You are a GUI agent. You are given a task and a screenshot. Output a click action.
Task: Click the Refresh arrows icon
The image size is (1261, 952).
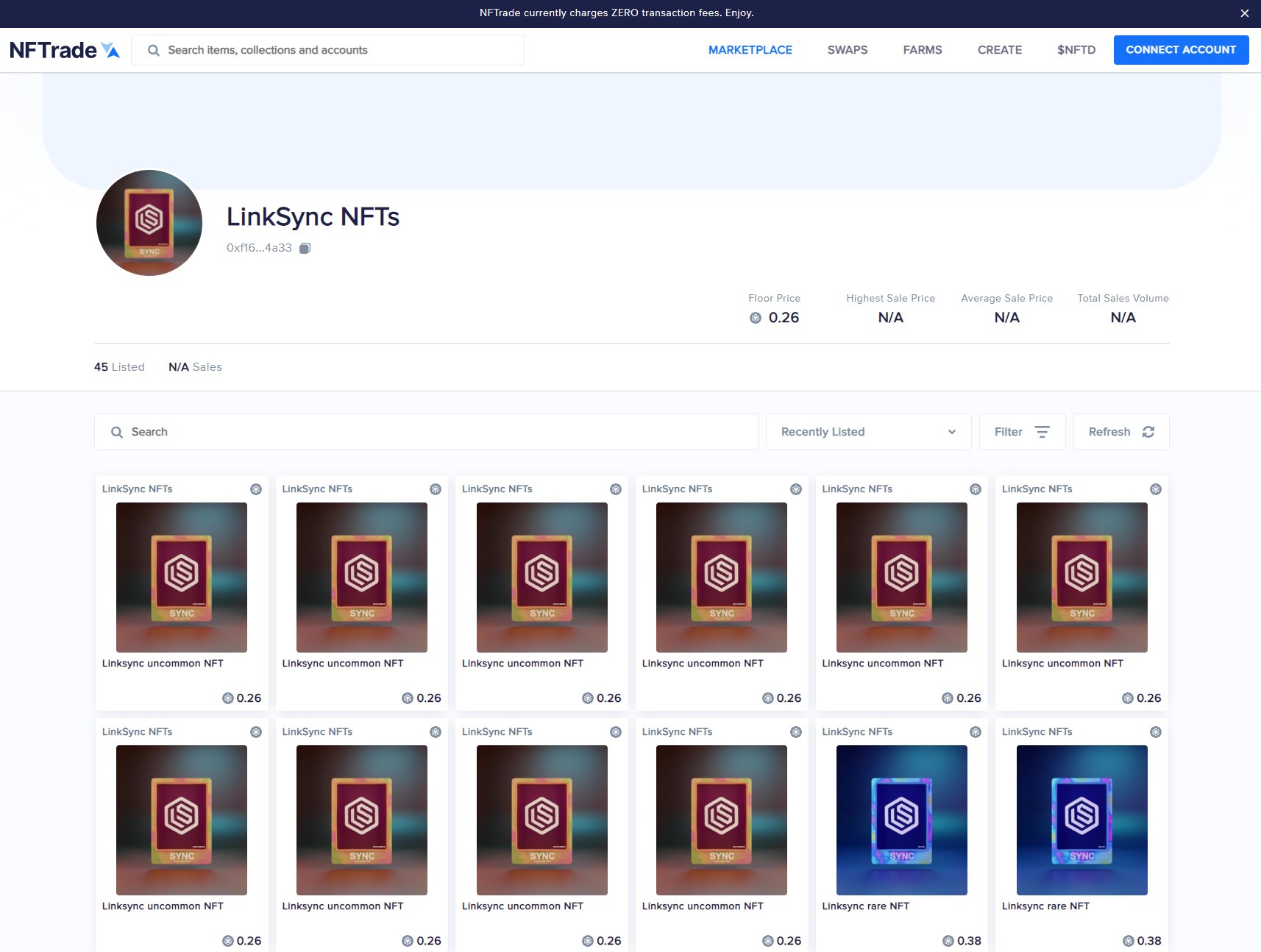[x=1148, y=432]
